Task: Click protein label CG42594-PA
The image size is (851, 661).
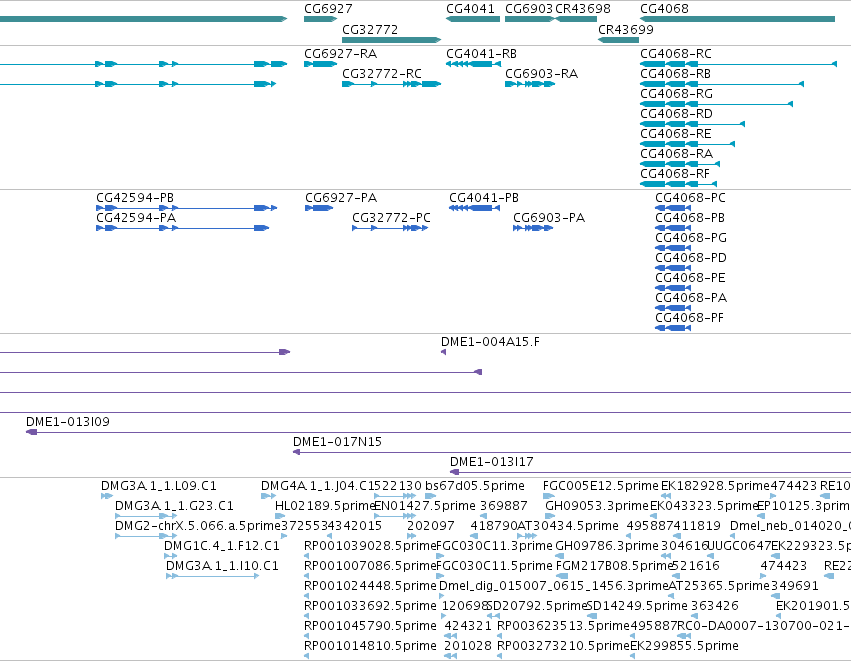Action: (x=136, y=218)
